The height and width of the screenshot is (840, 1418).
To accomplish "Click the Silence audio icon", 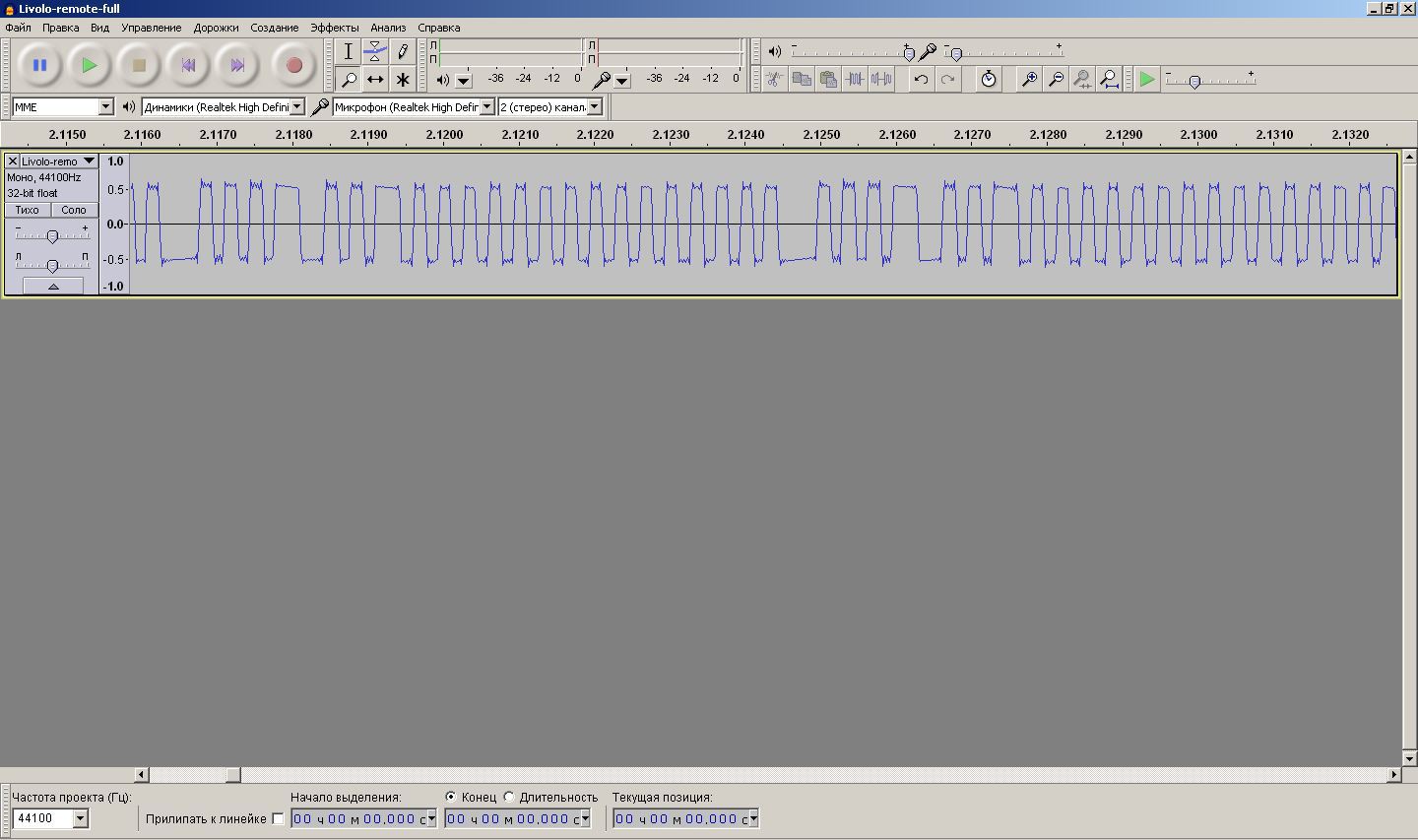I will tap(881, 79).
